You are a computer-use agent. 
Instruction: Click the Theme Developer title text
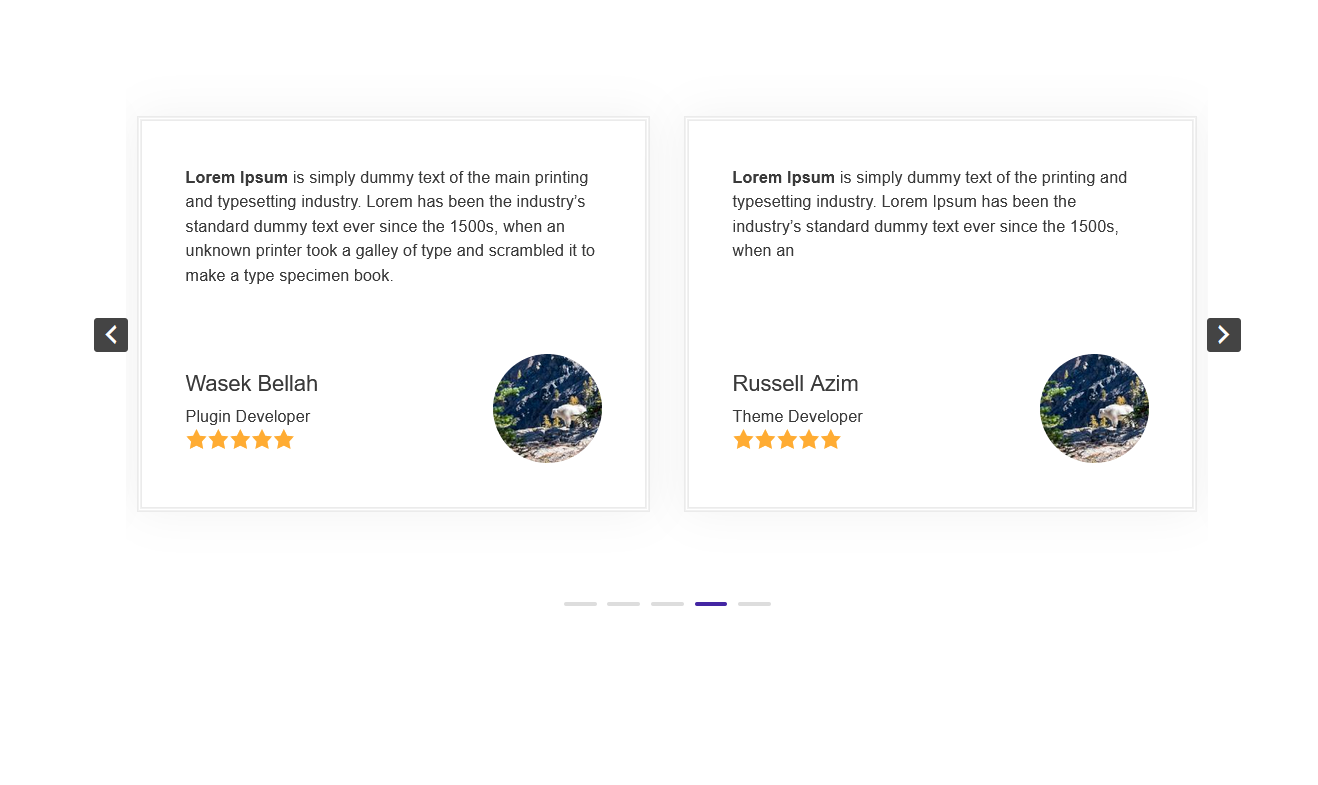797,416
